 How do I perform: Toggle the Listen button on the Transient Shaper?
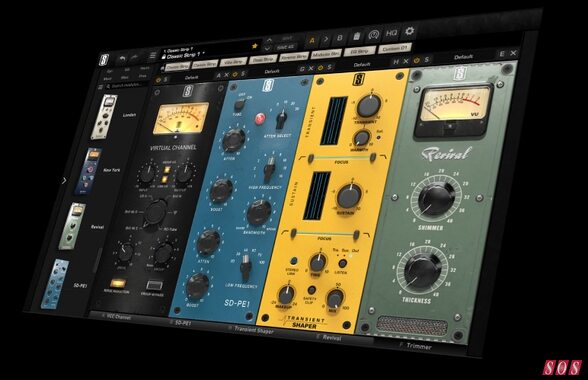tap(342, 264)
